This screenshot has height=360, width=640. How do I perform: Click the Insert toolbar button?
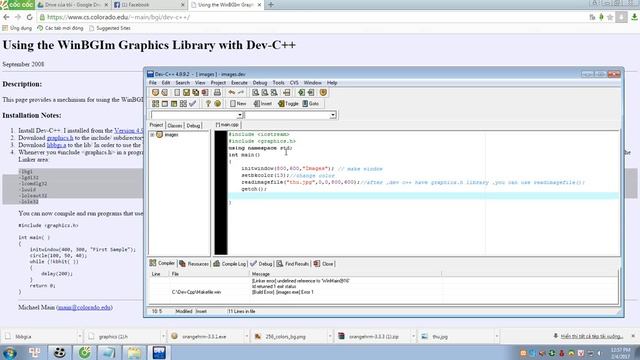coord(263,104)
